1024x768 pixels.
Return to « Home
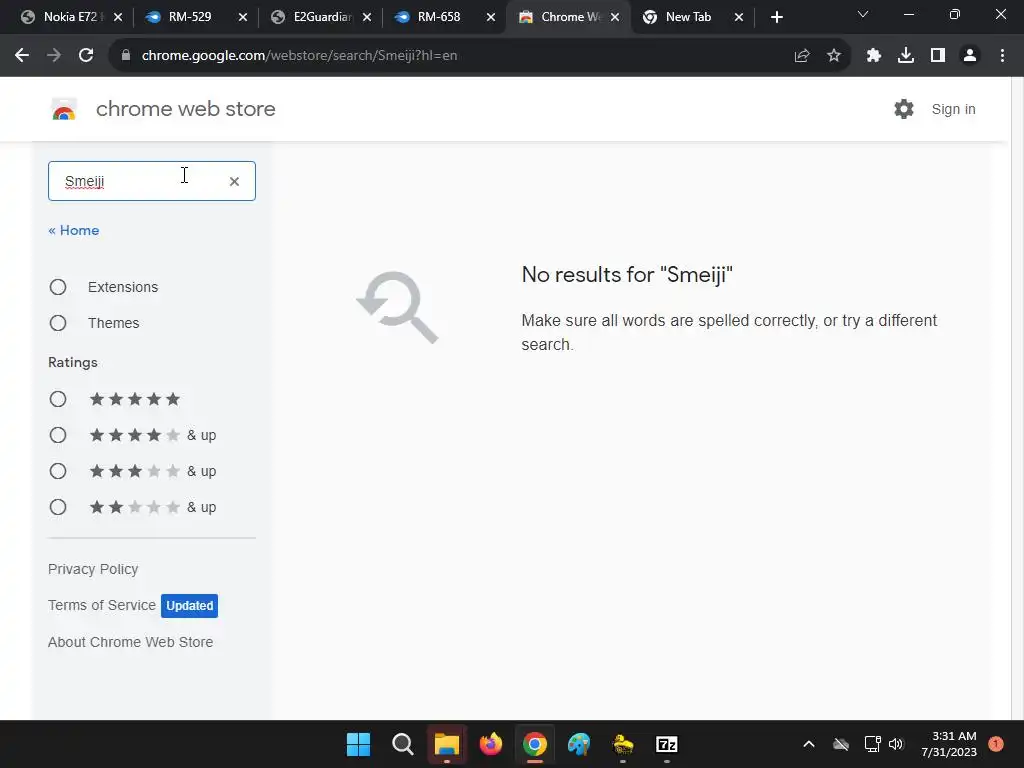pyautogui.click(x=74, y=231)
